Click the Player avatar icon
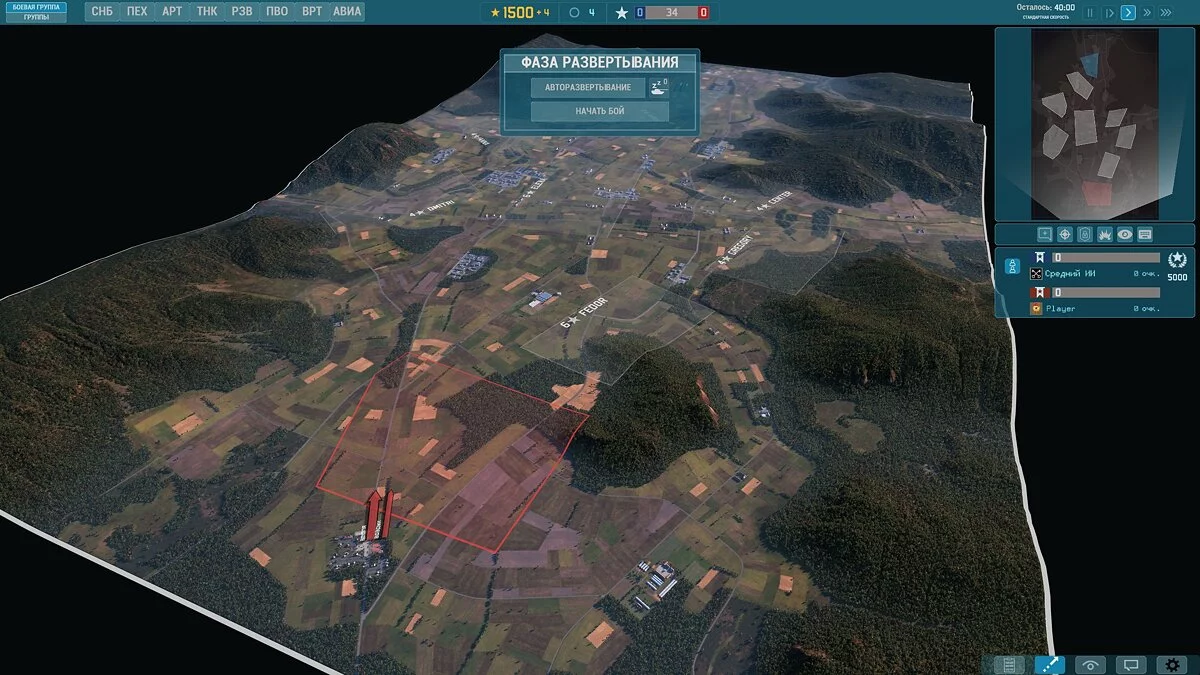Screen dimensions: 1200x675 1036,309
